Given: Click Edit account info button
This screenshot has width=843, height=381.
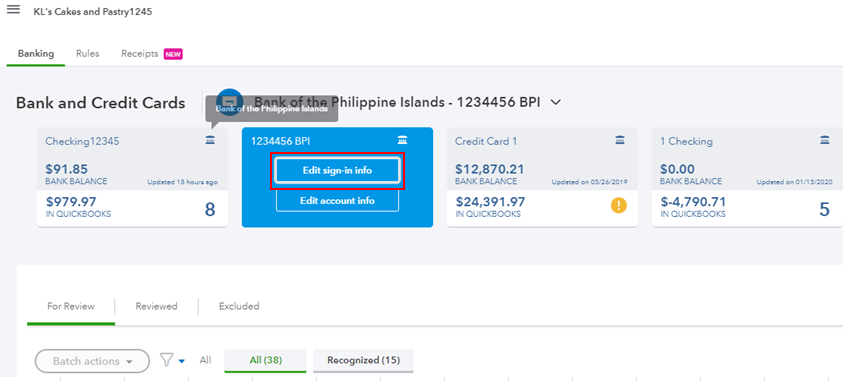Looking at the screenshot, I should 338,201.
